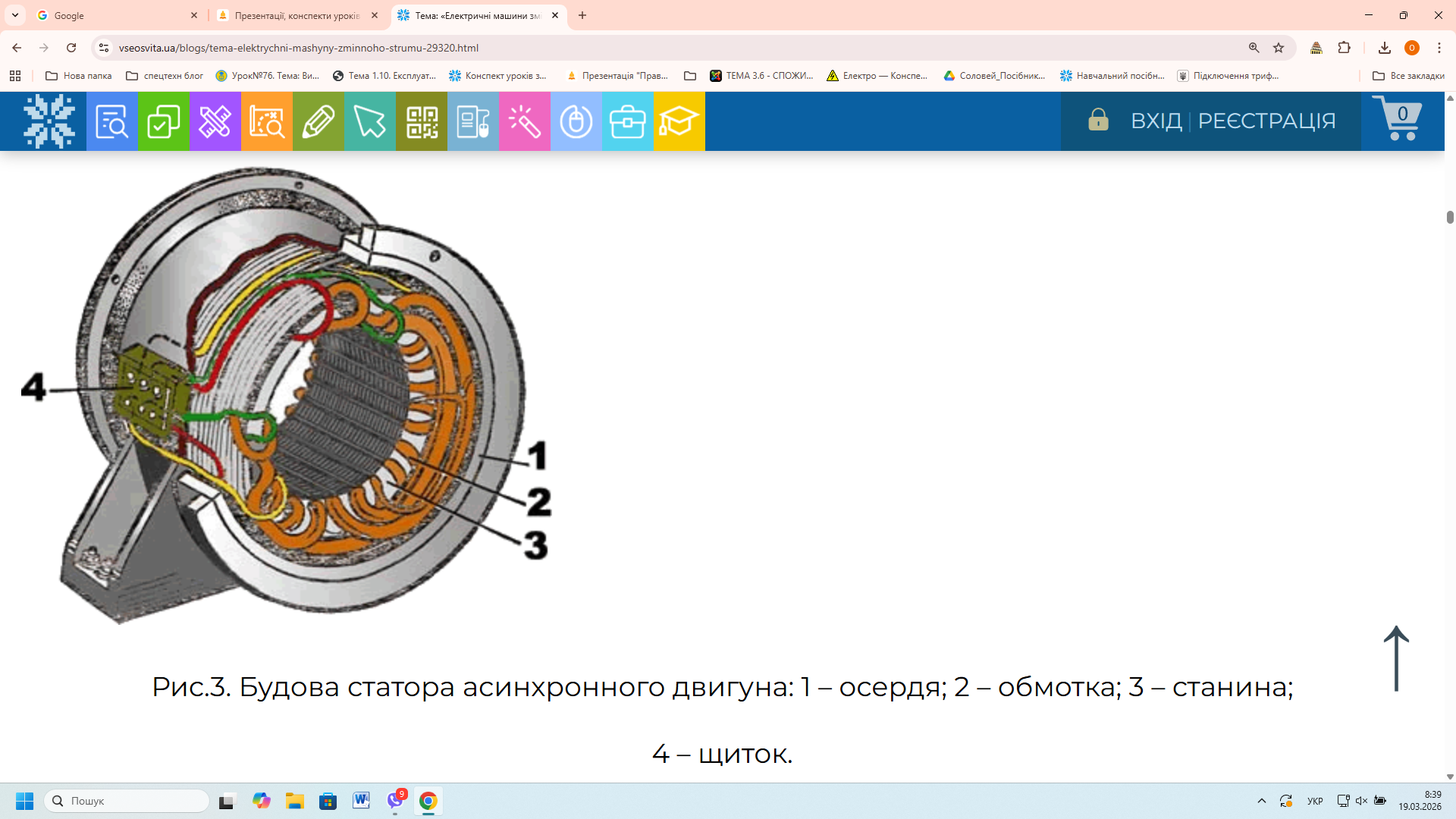Viewport: 1456px width, 819px height.
Task: Bookmark this page with the star icon
Action: [1279, 48]
